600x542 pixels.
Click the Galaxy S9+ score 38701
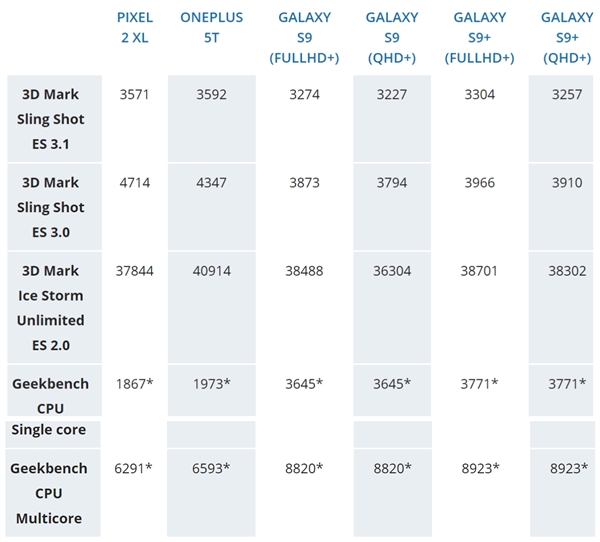(x=479, y=271)
